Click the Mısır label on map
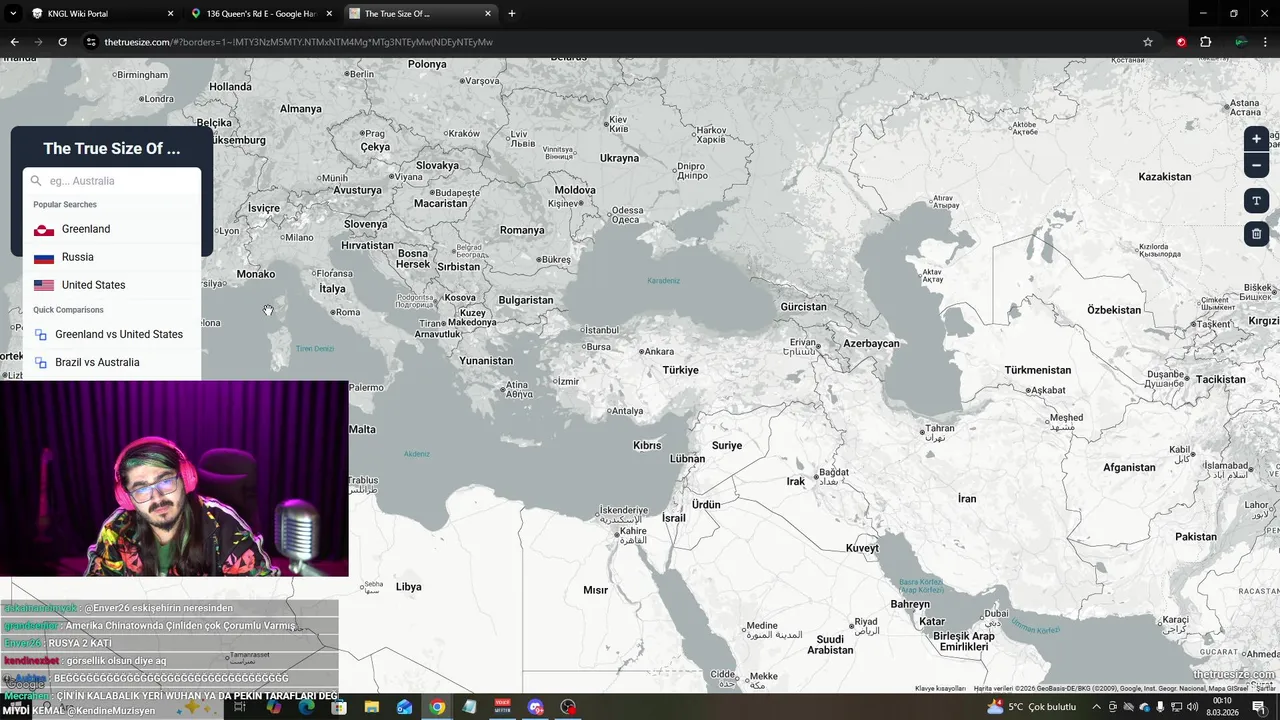This screenshot has height=720, width=1280. [595, 590]
